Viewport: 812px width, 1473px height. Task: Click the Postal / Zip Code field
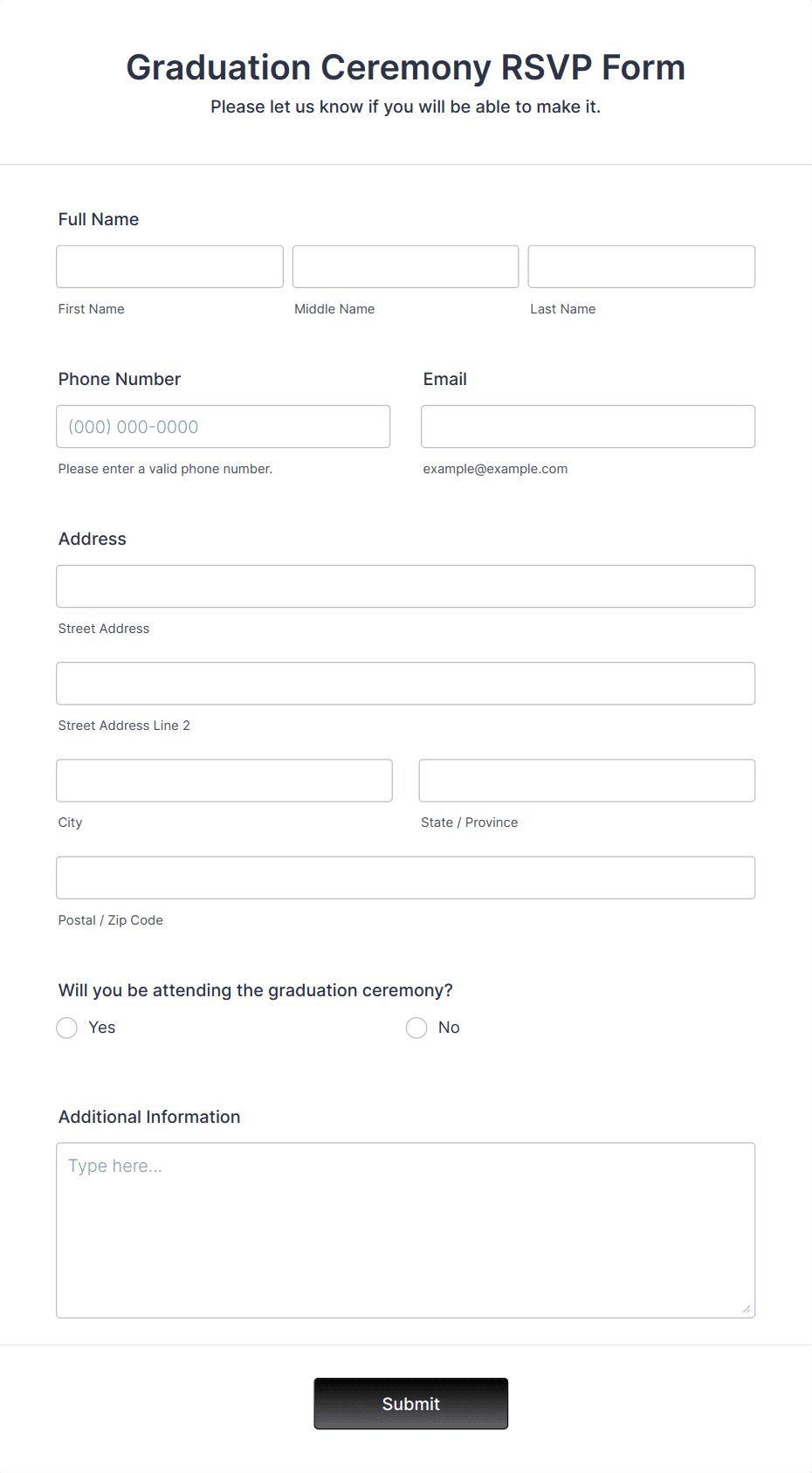(x=406, y=878)
